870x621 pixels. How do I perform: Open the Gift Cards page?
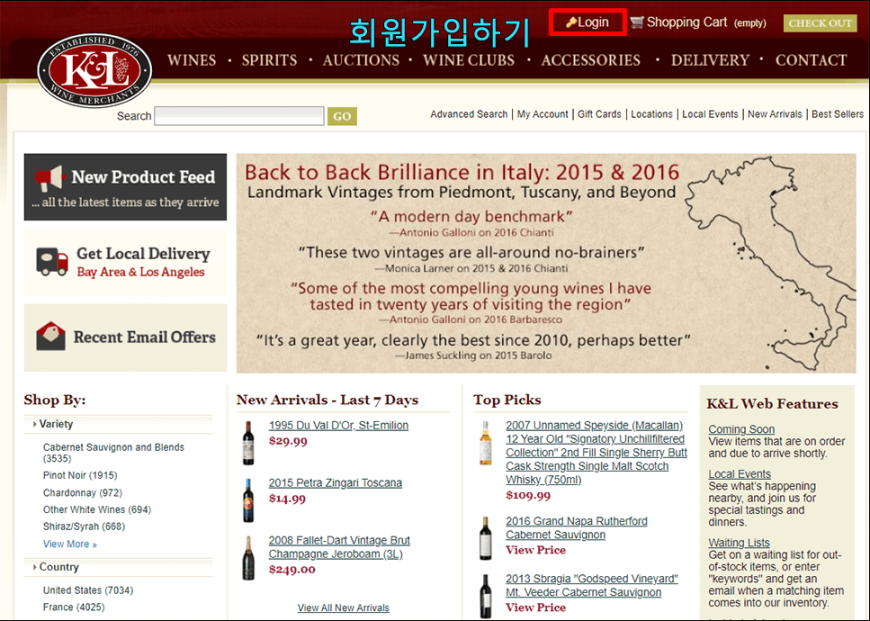tap(599, 114)
